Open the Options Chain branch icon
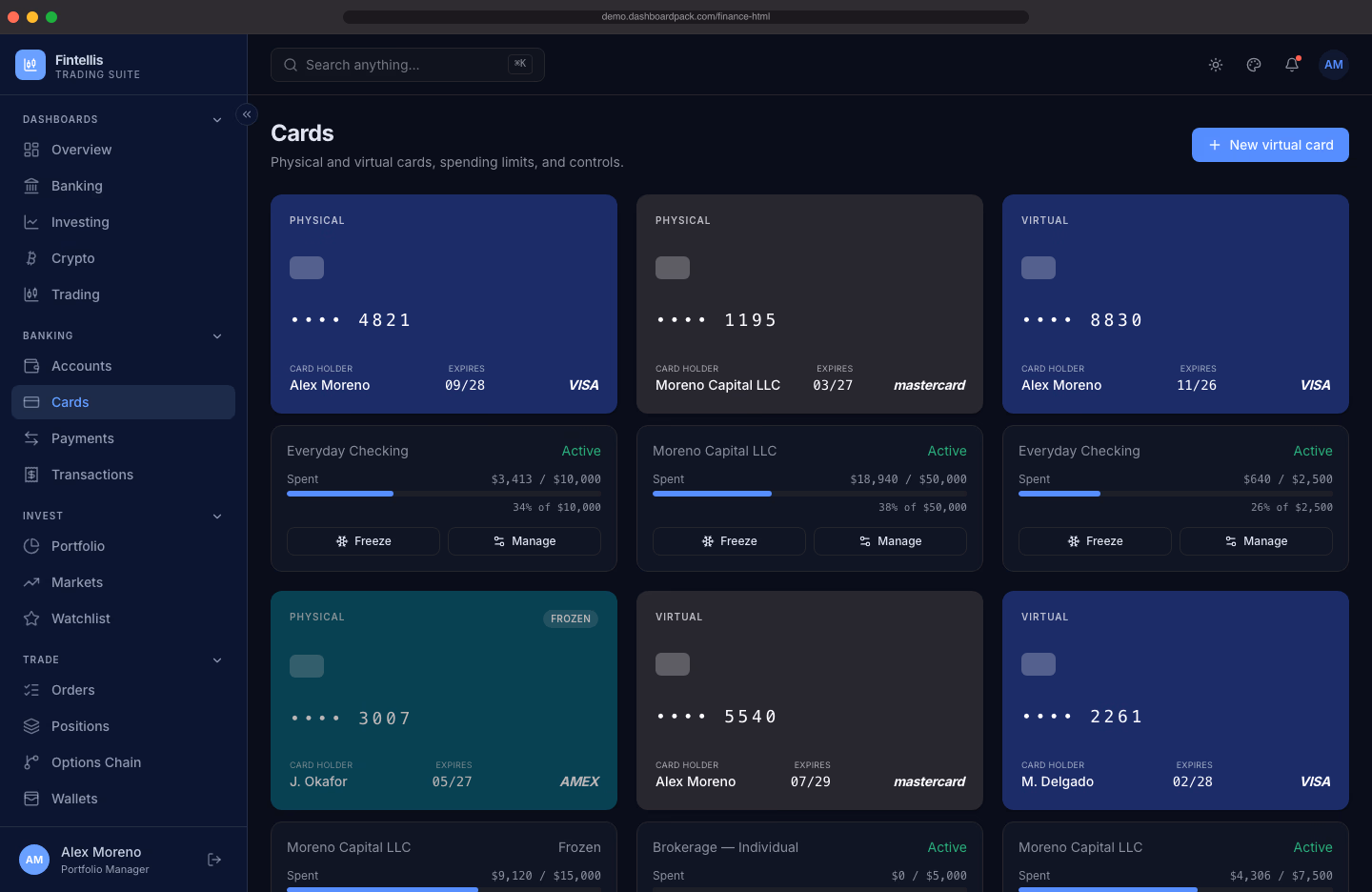Image resolution: width=1372 pixels, height=892 pixels. [31, 762]
